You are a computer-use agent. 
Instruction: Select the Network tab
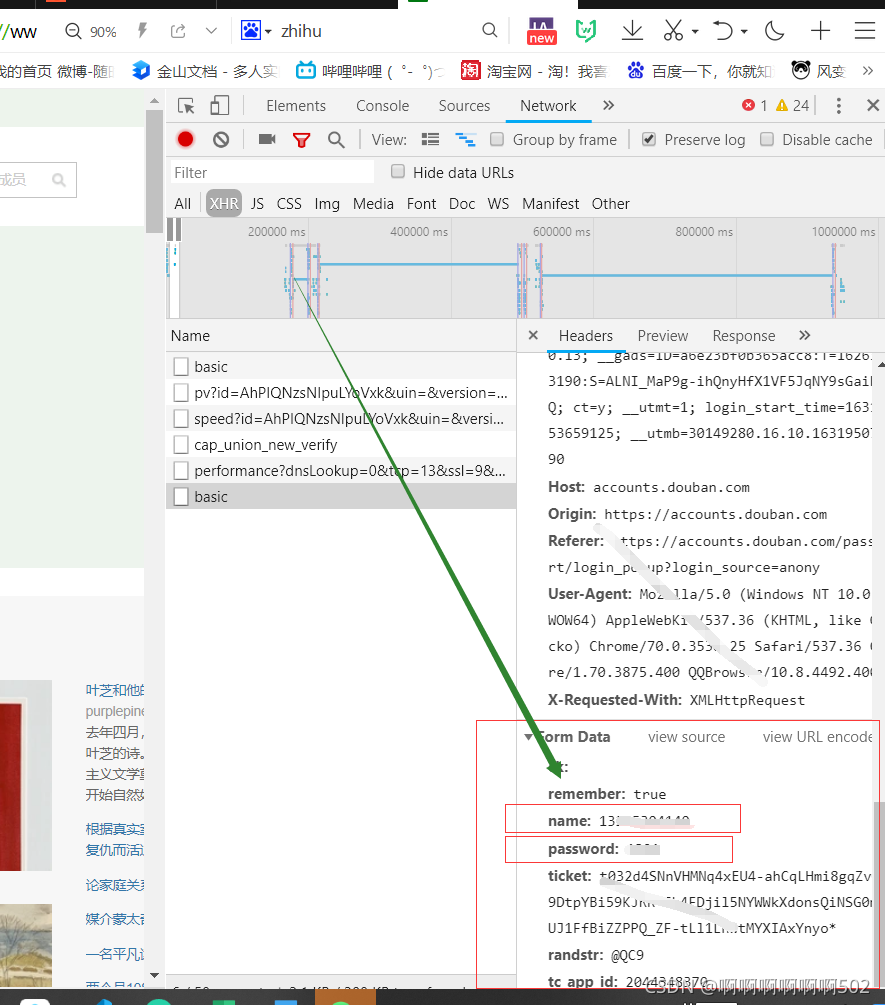pos(548,106)
